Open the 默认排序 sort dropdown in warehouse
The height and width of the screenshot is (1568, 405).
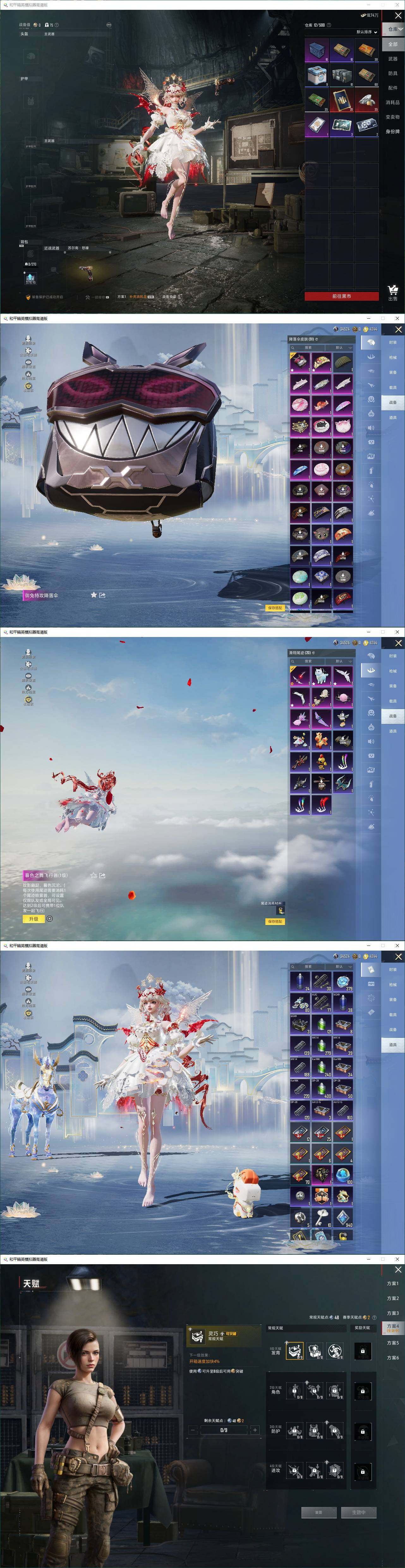[367, 32]
